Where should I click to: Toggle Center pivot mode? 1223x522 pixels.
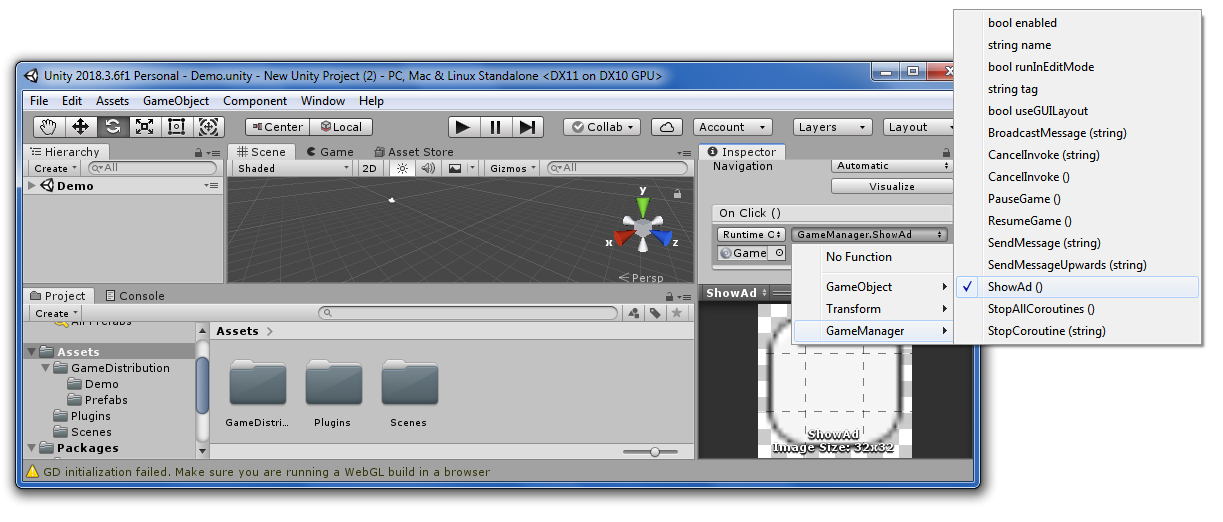(277, 127)
